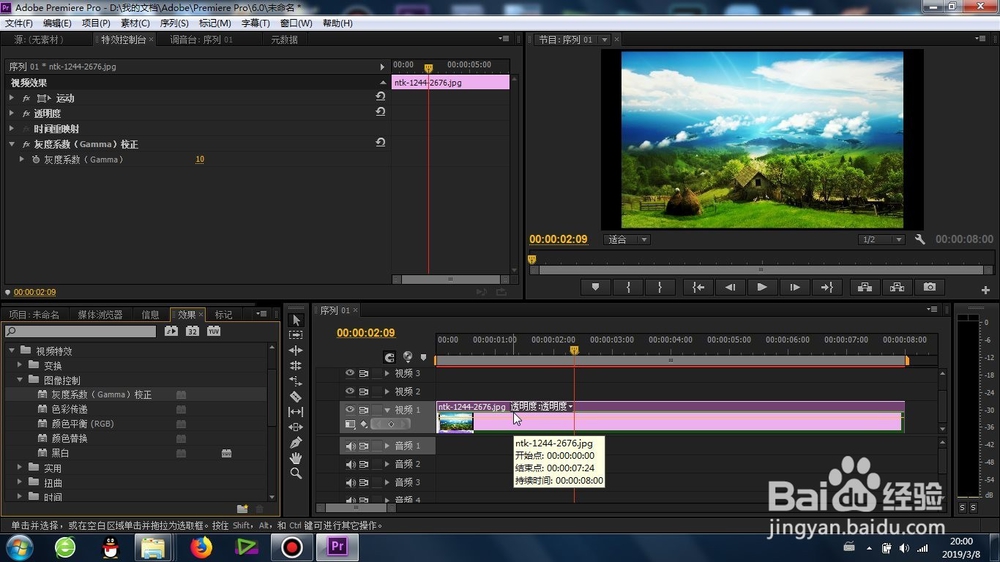Expand the Motion effect properties
This screenshot has height=562, width=1000.
pos(11,98)
